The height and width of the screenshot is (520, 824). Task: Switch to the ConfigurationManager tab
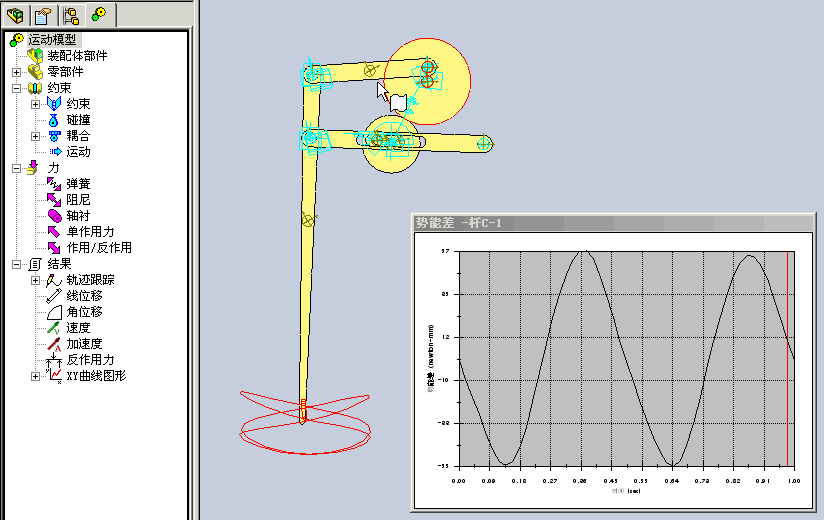click(71, 15)
